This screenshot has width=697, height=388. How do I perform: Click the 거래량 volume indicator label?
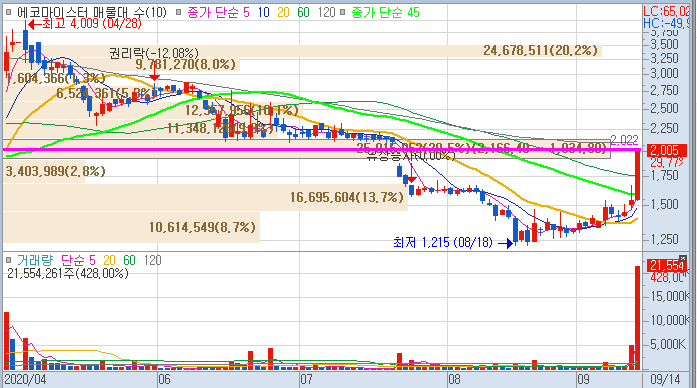35,260
